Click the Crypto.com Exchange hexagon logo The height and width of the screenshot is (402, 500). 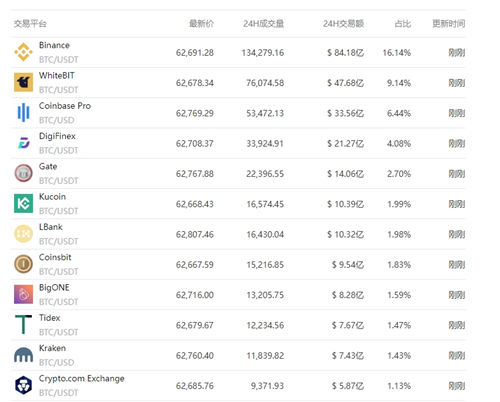point(23,385)
